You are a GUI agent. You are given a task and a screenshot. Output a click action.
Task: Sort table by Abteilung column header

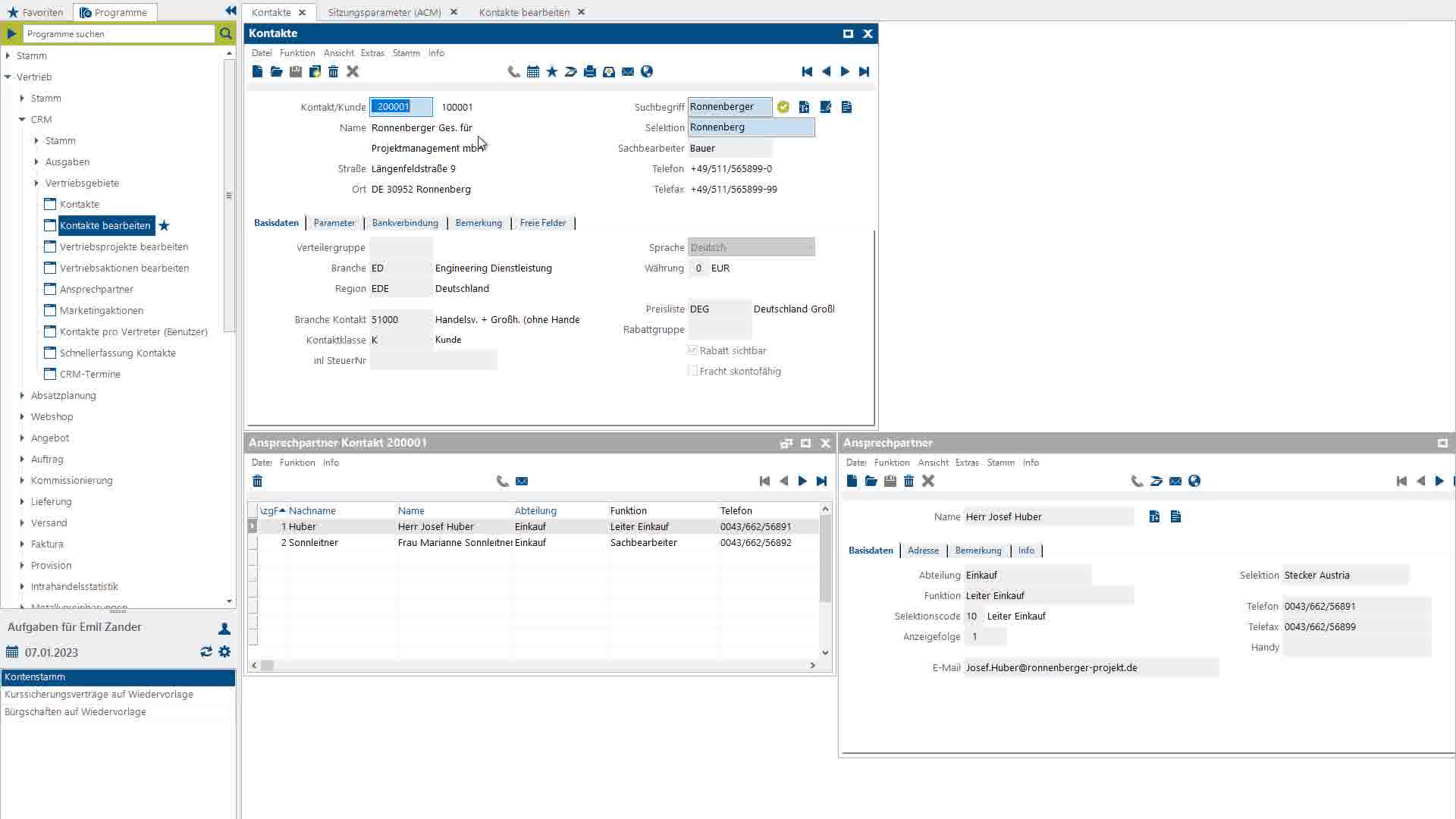(x=535, y=510)
